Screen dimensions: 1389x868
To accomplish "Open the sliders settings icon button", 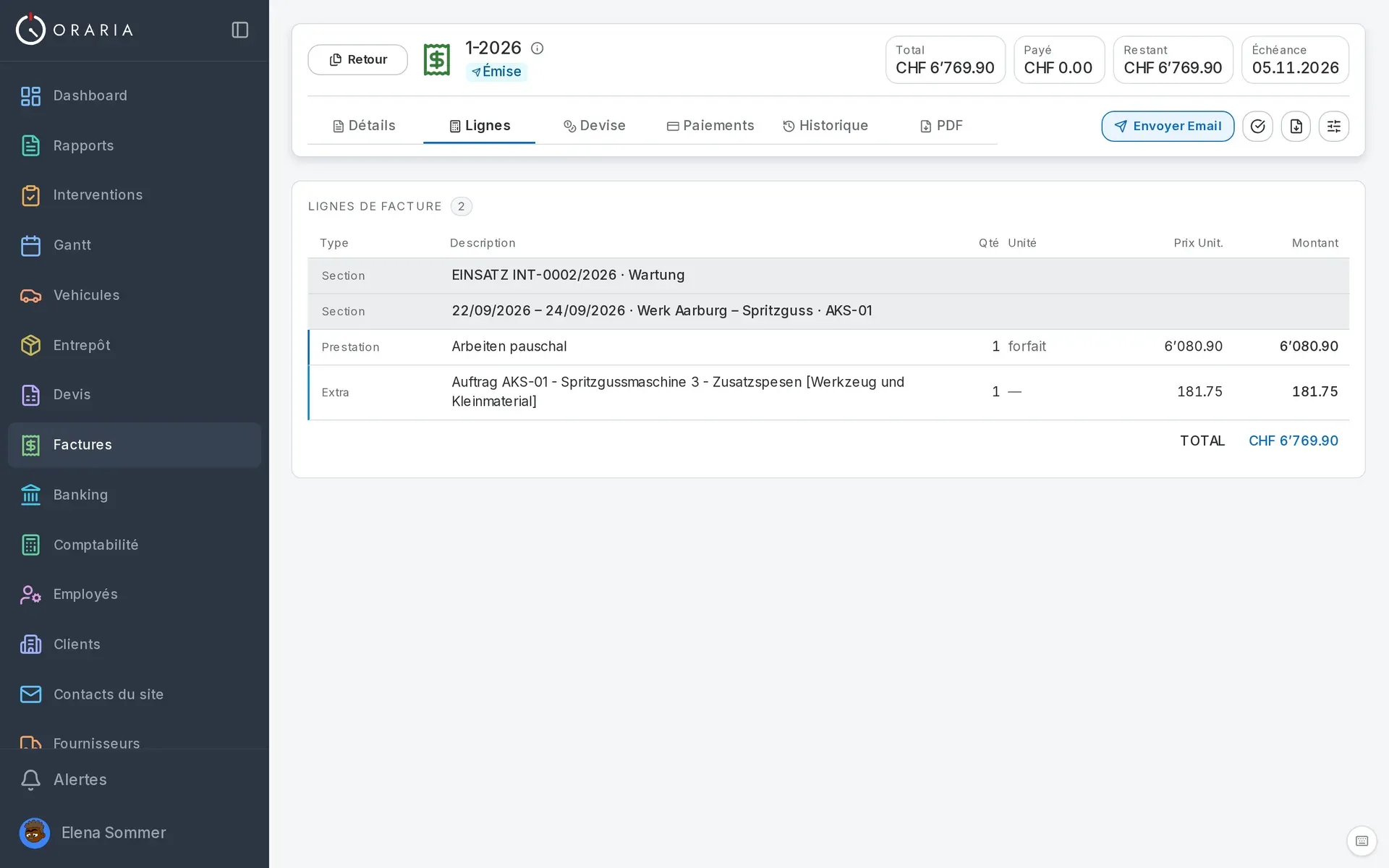I will coord(1333,127).
